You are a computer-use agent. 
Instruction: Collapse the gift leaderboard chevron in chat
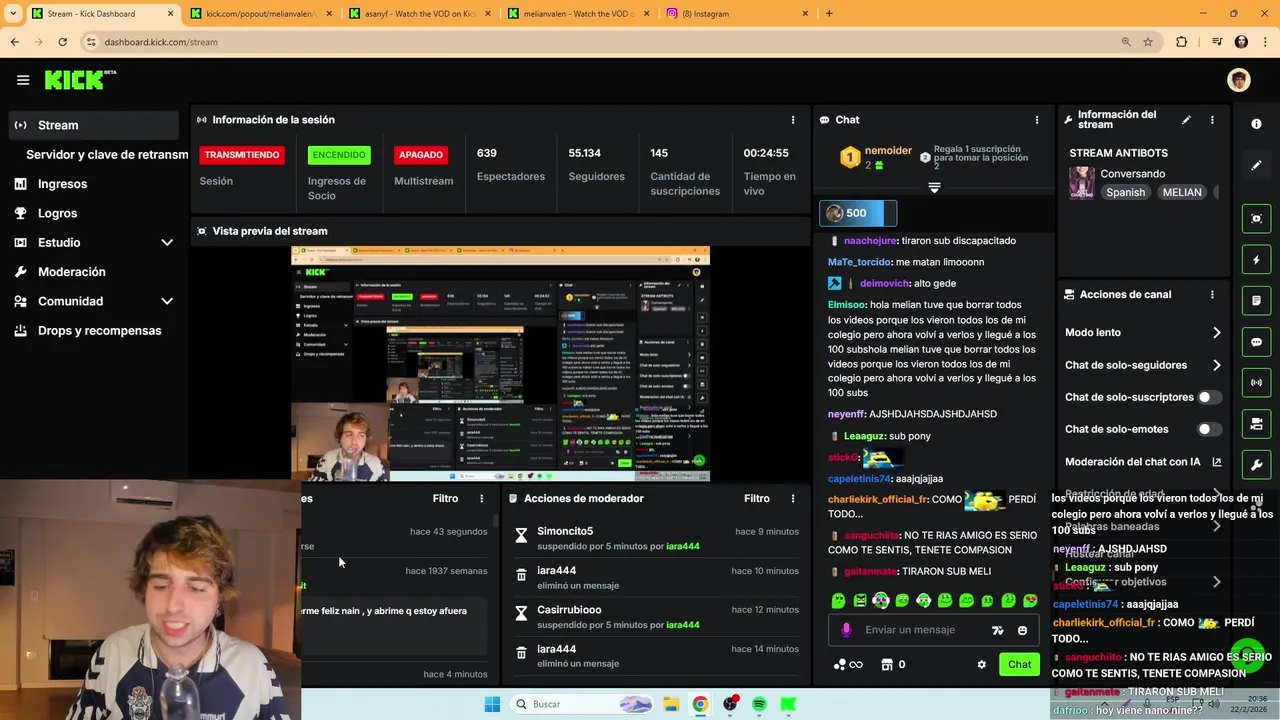[x=934, y=188]
